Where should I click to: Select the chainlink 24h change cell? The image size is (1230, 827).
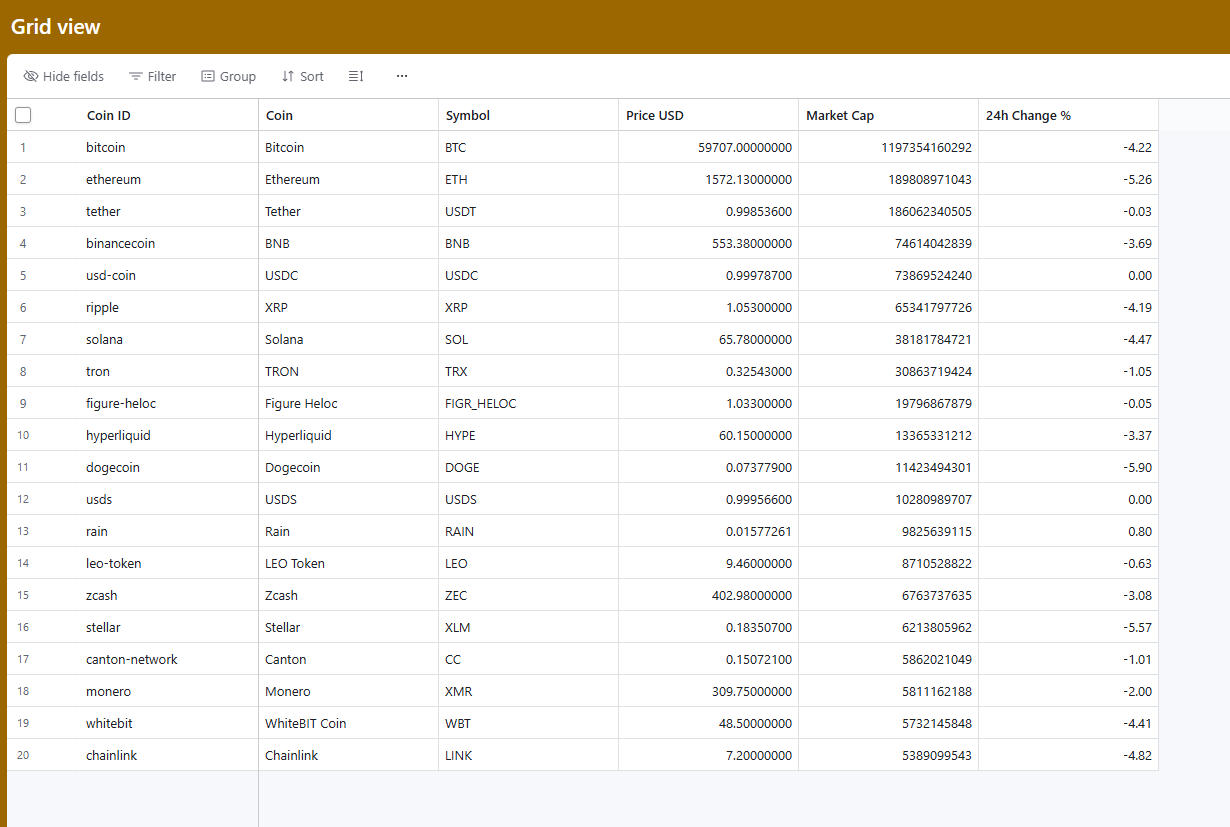pyautogui.click(x=1068, y=755)
